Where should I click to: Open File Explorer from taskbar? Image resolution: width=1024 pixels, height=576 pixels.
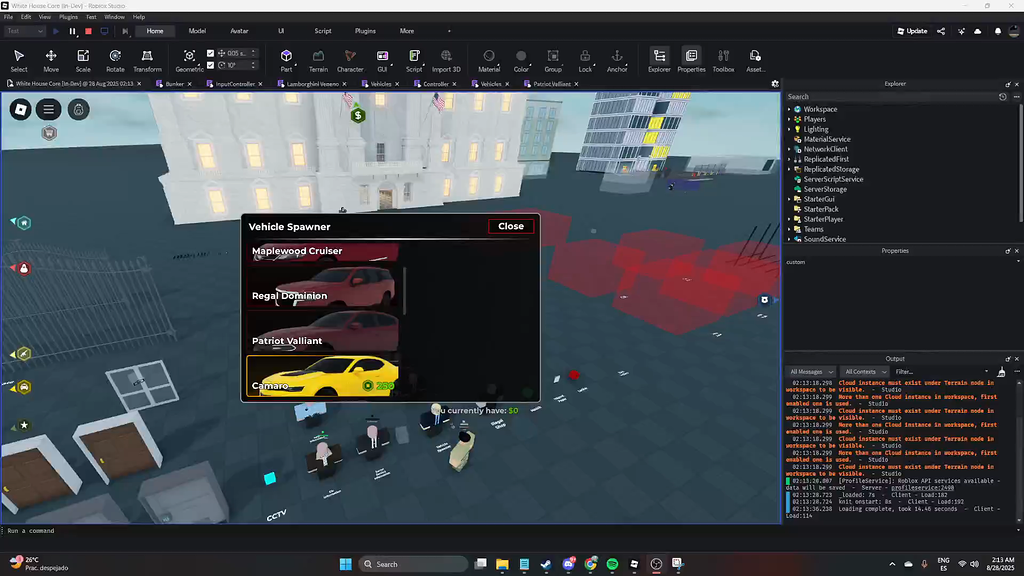pos(502,564)
